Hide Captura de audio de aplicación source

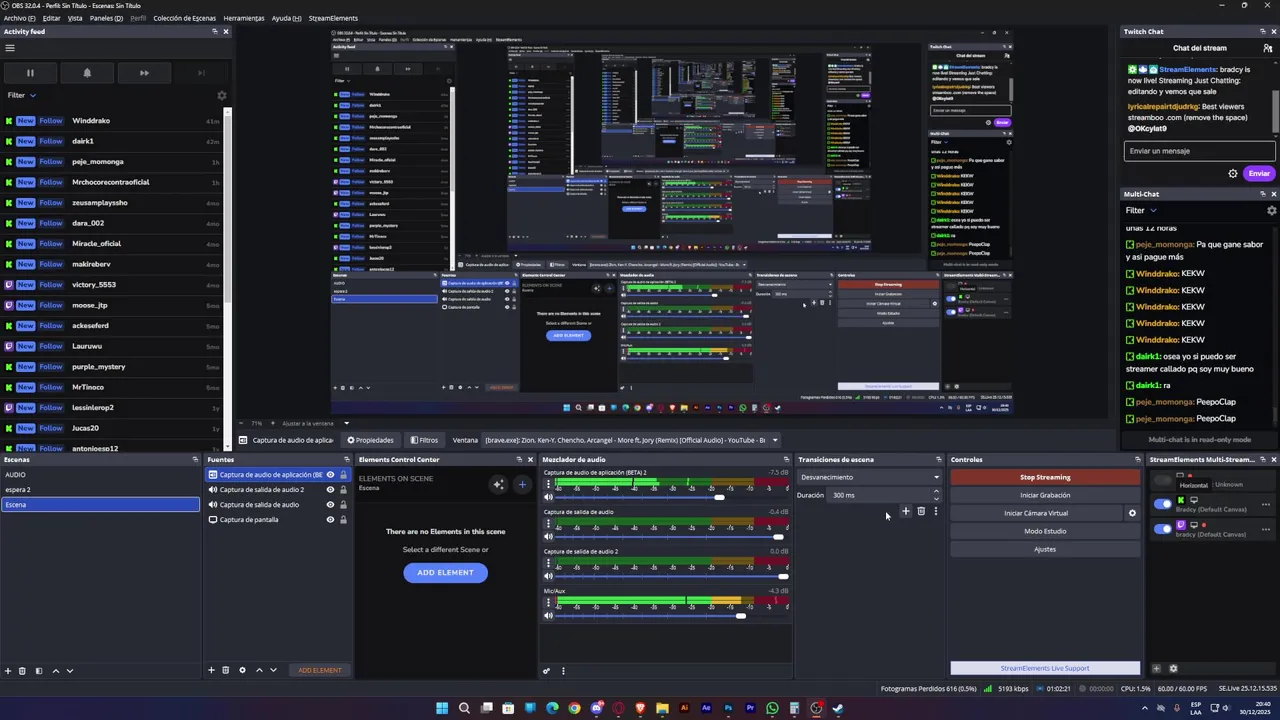point(330,475)
